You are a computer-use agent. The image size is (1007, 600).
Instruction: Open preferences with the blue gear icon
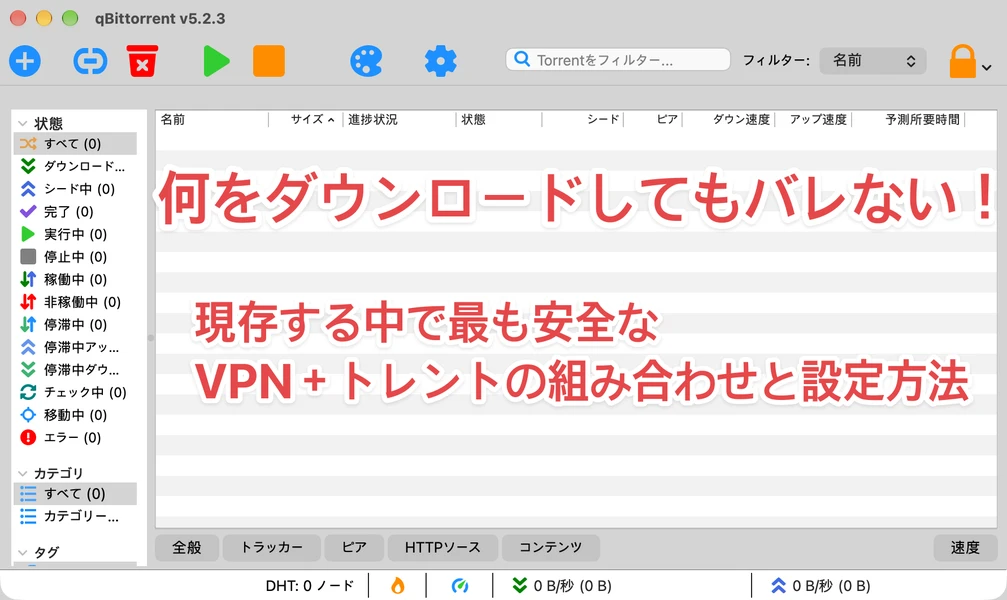441,62
